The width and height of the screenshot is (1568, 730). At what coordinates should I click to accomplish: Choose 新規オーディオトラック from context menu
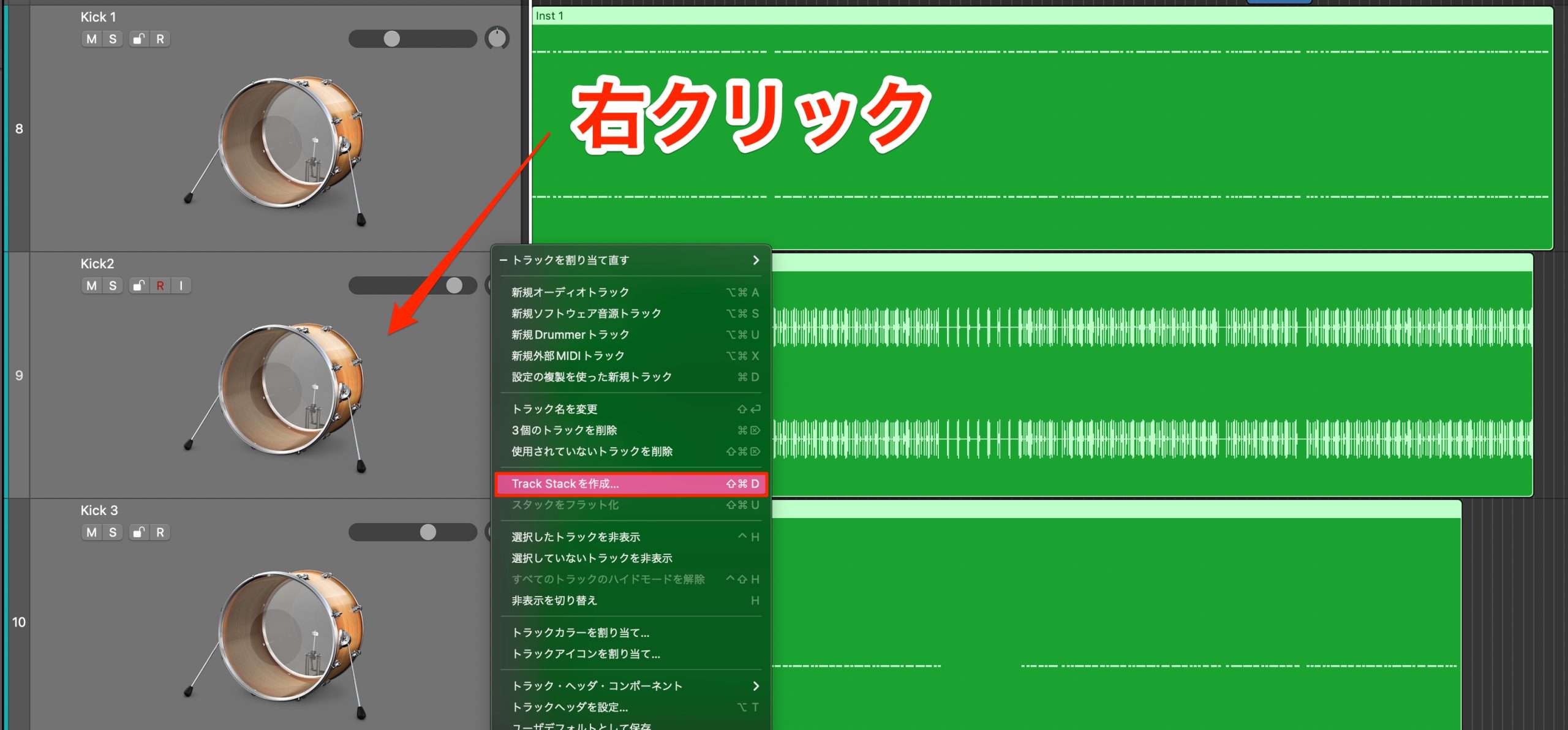point(631,292)
